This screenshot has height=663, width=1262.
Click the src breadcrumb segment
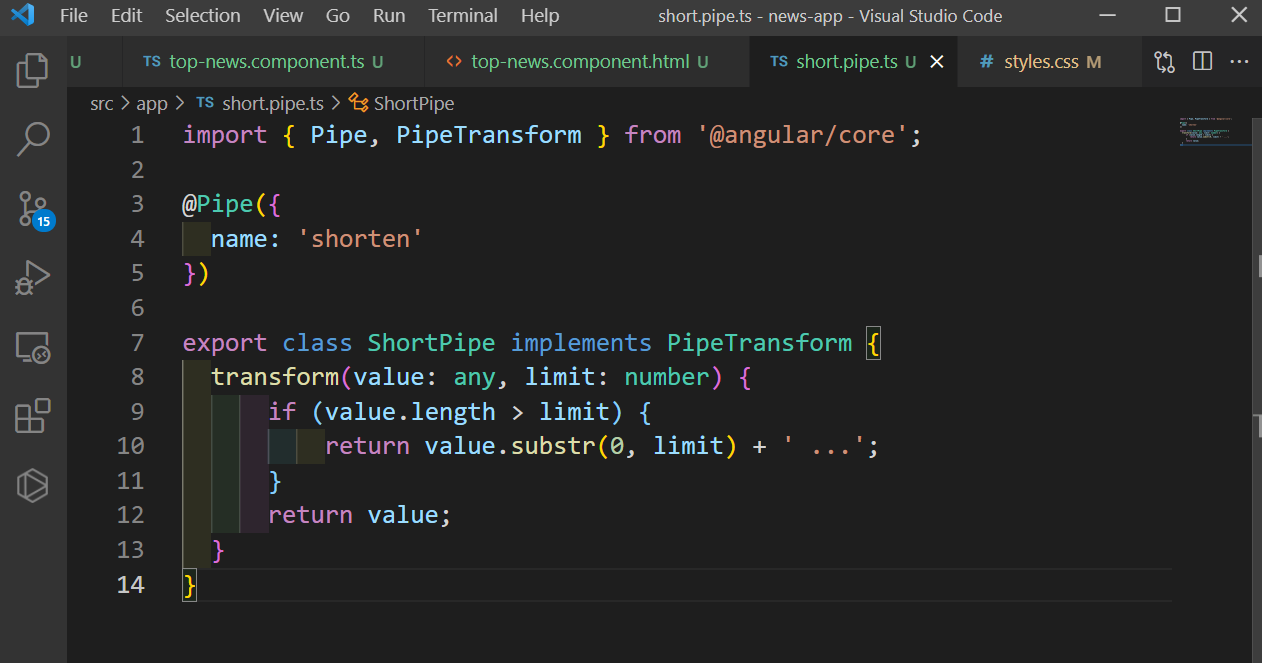(102, 103)
